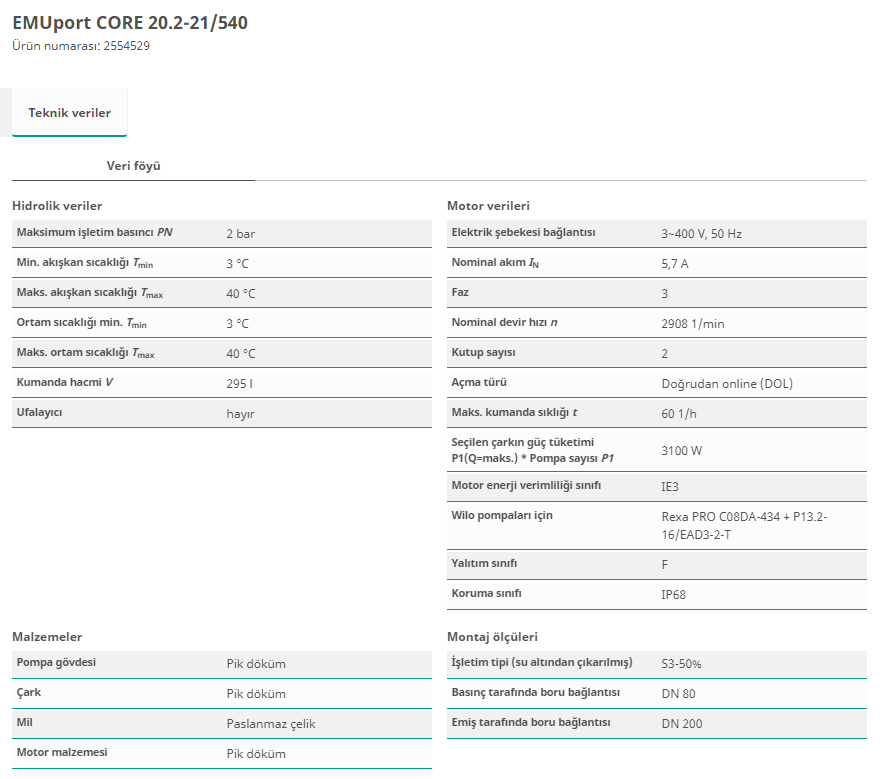The image size is (890, 779).
Task: Select the F insulation class value
Action: pyautogui.click(x=665, y=565)
